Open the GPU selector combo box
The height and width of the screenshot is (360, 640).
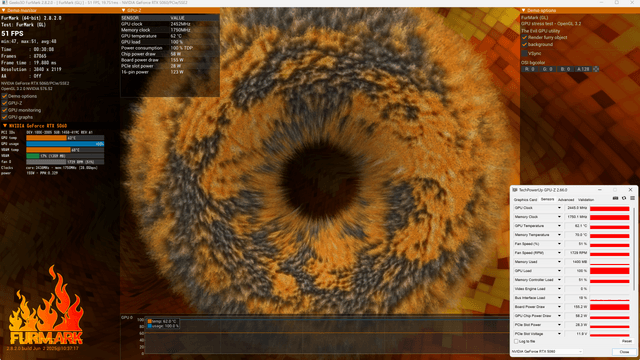tap(547, 351)
